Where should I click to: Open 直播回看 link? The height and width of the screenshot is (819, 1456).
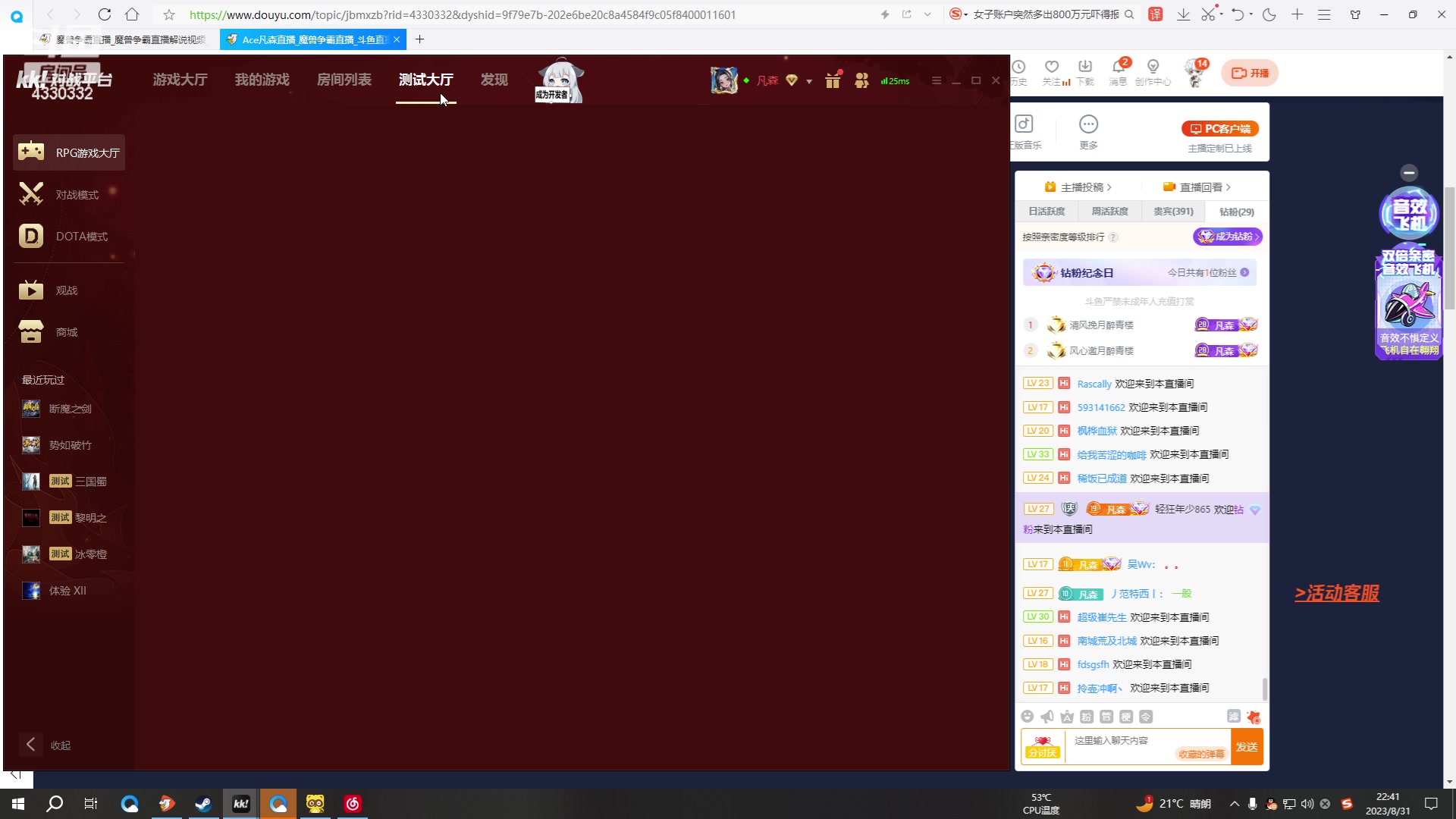[x=1197, y=187]
